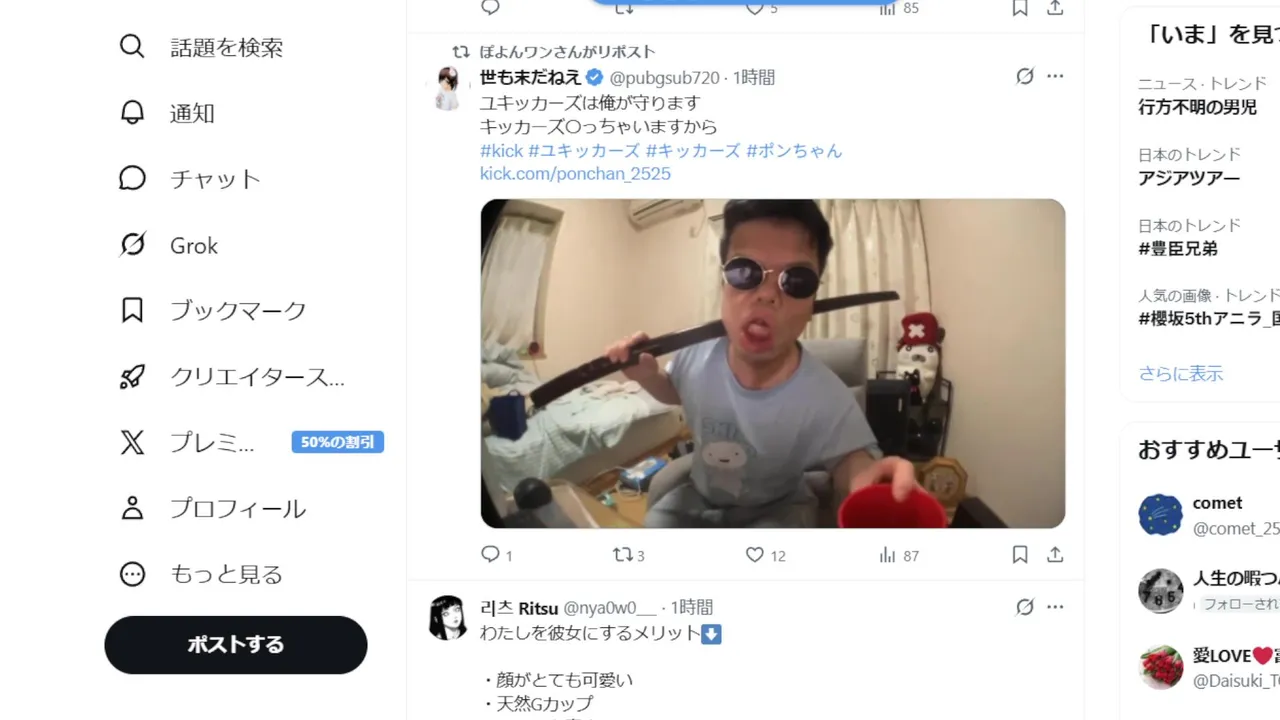
Task: Open チャット from sidebar
Action: pos(190,179)
